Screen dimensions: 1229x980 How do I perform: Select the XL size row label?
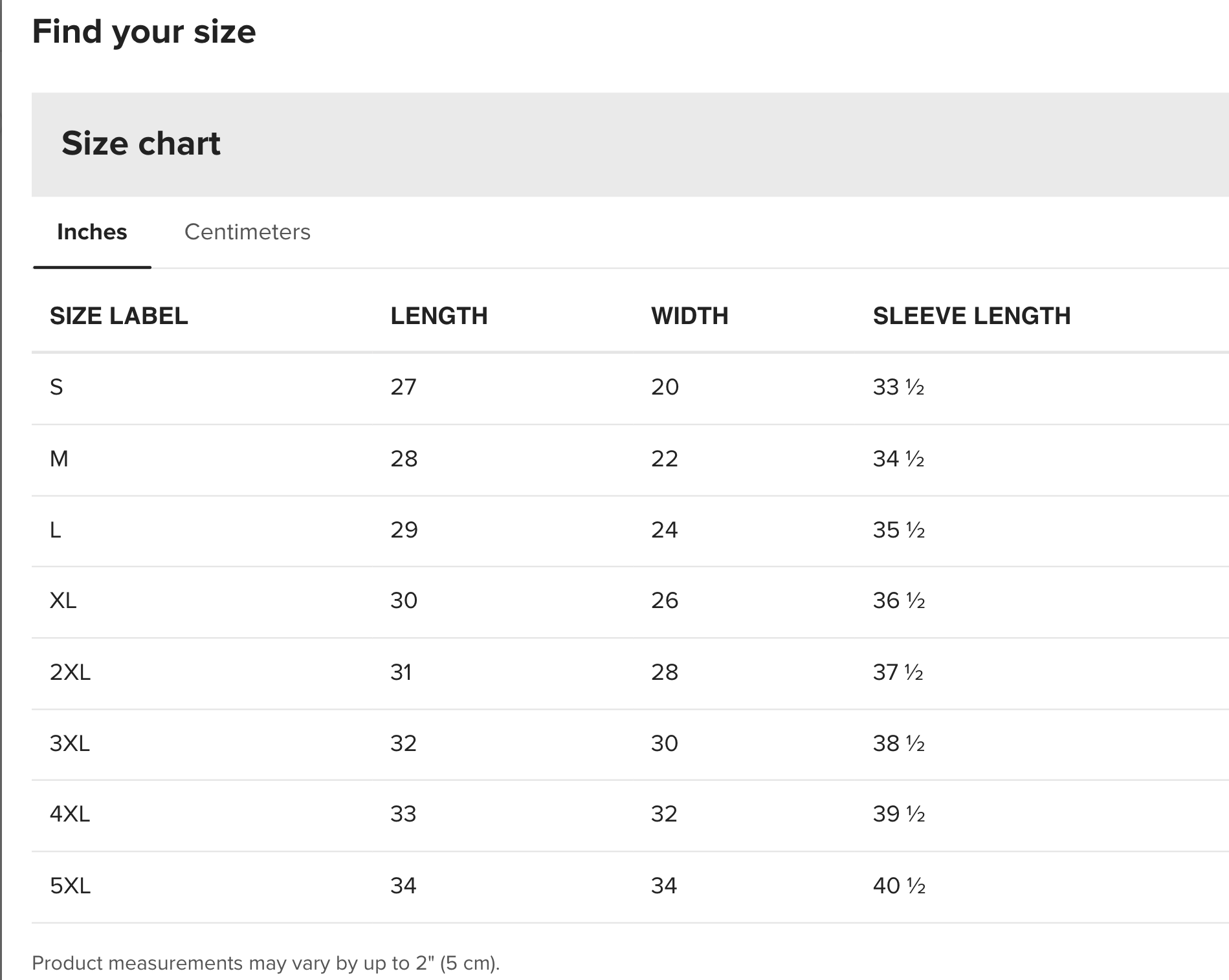63,600
